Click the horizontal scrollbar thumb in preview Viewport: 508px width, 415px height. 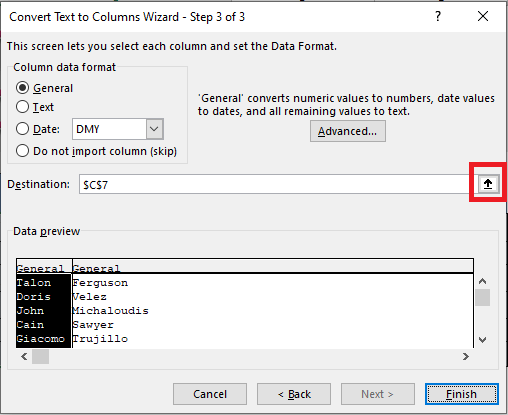pyautogui.click(x=40, y=357)
